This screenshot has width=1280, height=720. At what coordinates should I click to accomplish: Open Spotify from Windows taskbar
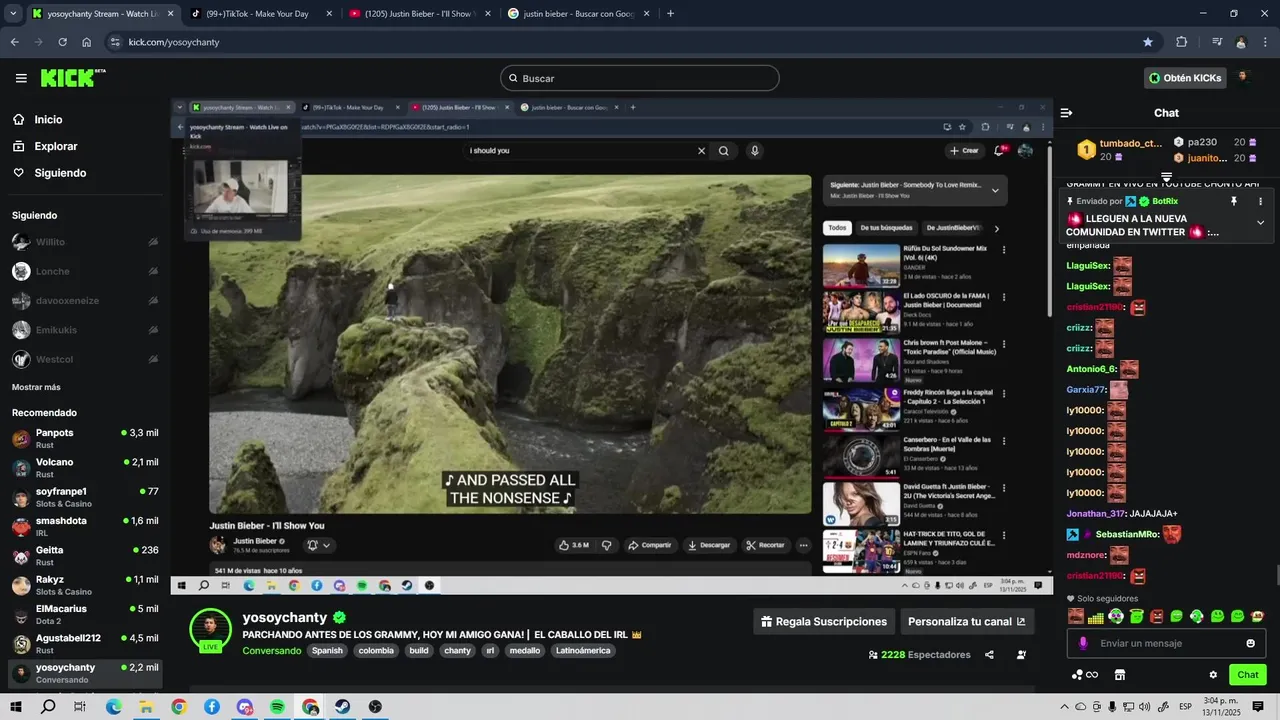pyautogui.click(x=277, y=707)
